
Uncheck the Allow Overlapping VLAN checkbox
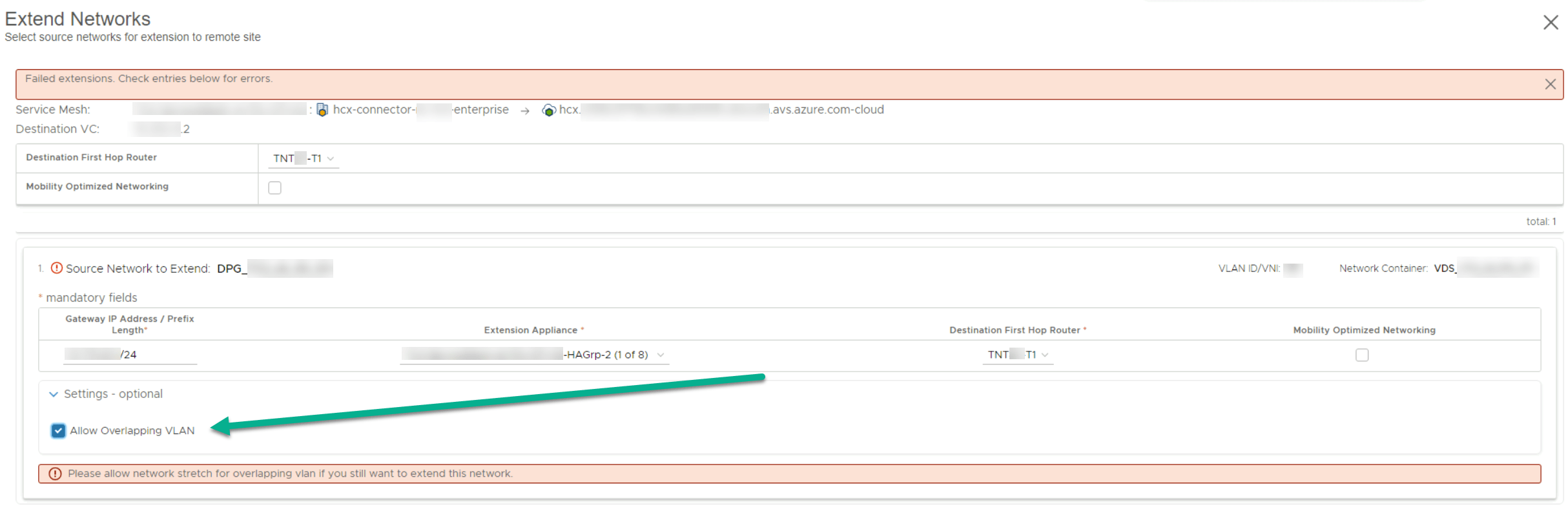[58, 431]
